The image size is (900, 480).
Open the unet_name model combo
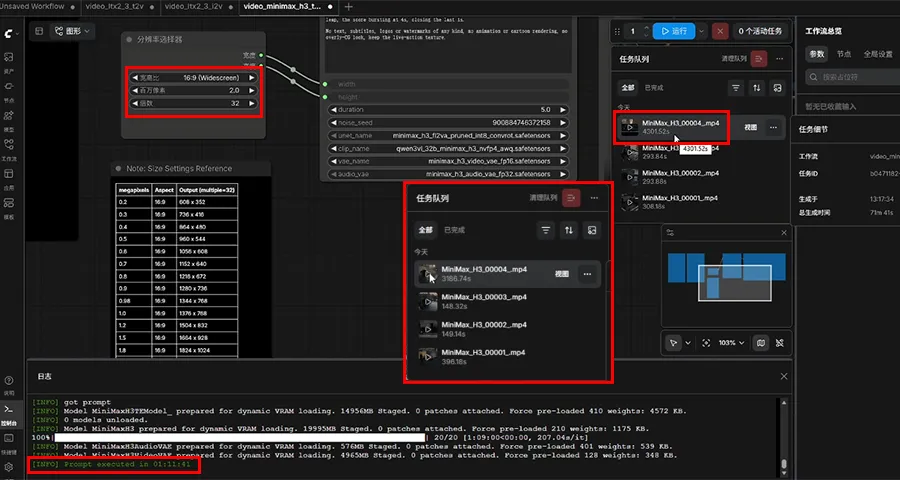(449, 136)
